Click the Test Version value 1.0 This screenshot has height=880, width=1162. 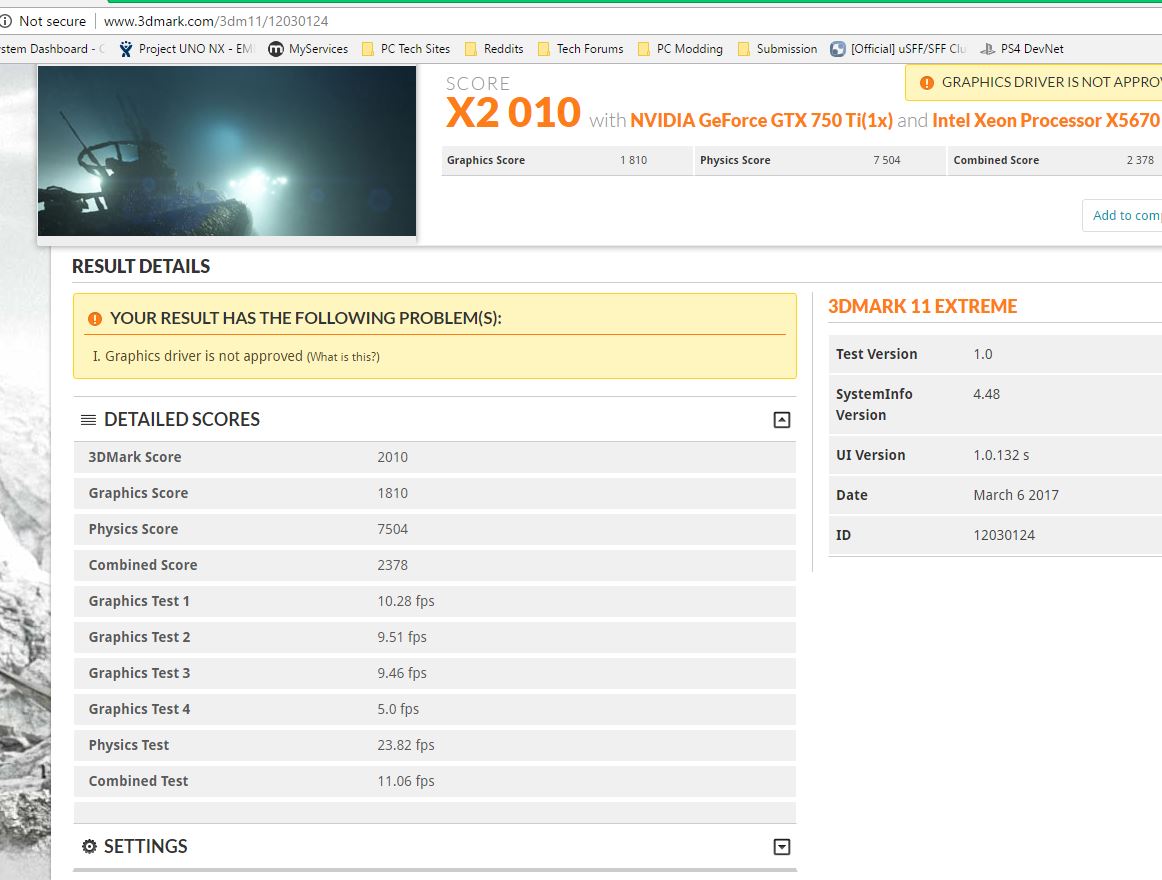tap(983, 354)
